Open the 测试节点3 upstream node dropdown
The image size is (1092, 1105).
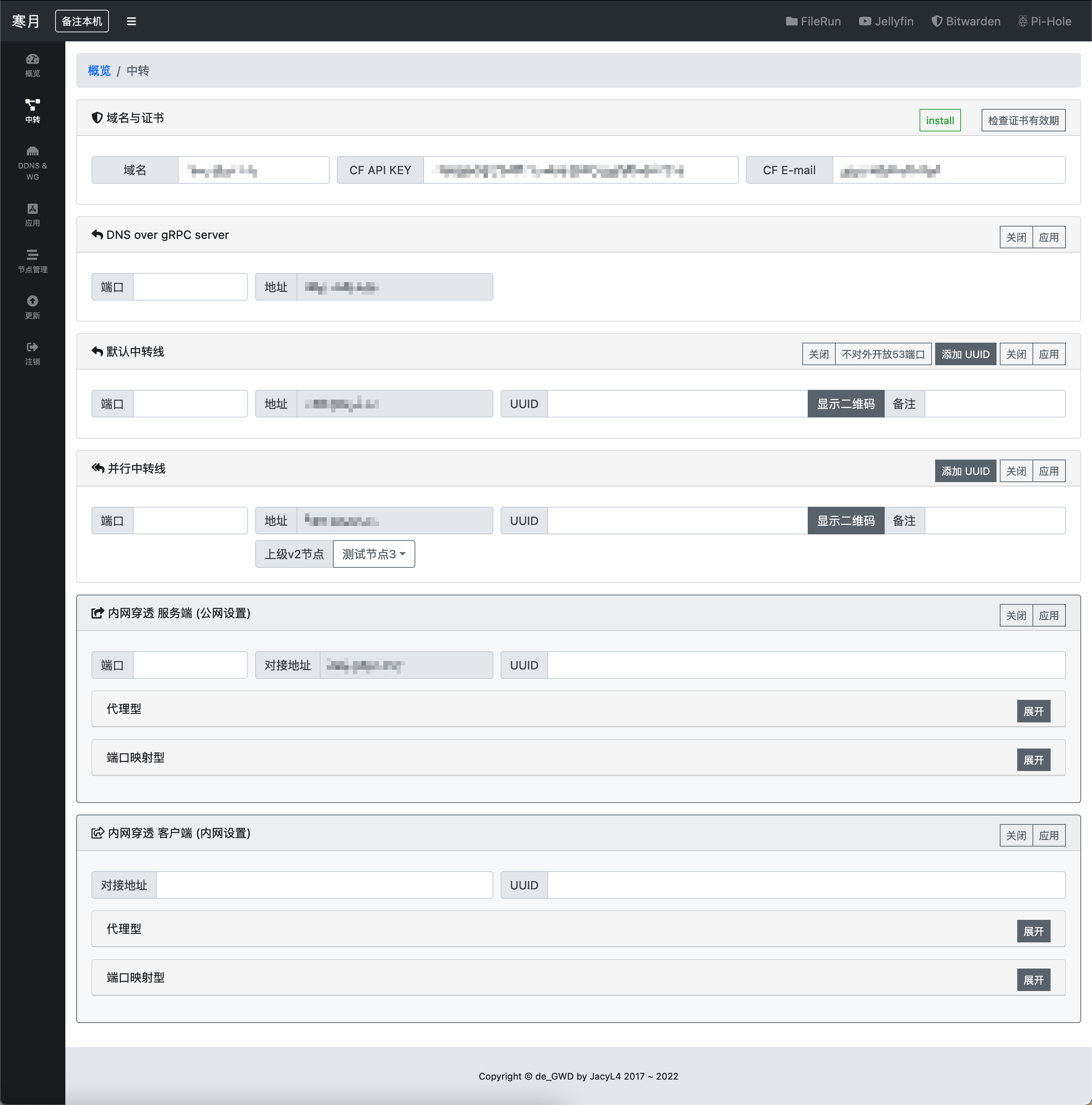pyautogui.click(x=374, y=554)
